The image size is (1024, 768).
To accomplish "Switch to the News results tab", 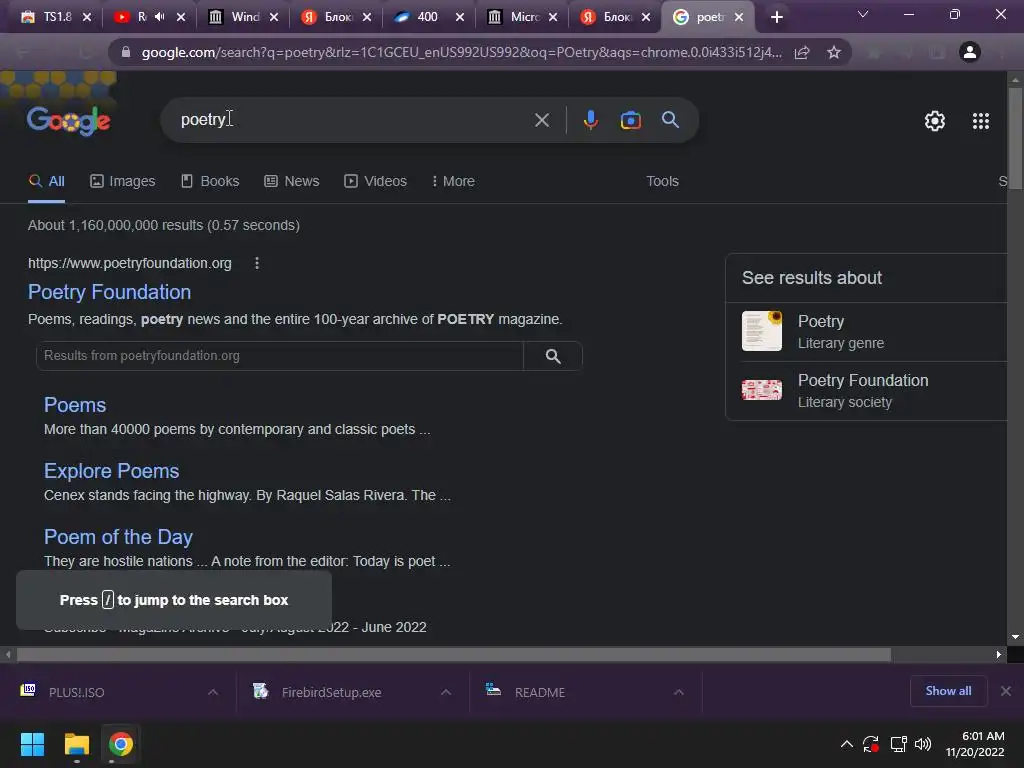I will [292, 181].
